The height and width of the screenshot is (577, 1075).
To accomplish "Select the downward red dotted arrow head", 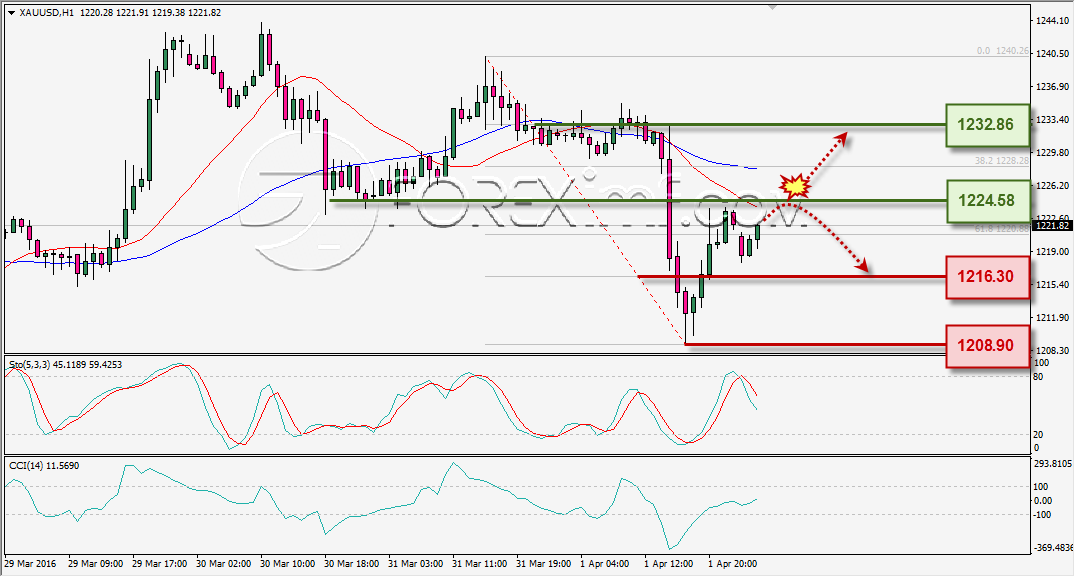I will [x=861, y=266].
